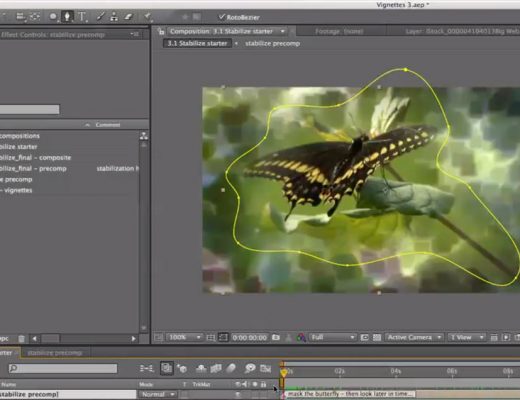
Task: Click the 0:00:00:00 current time display
Action: click(250, 338)
